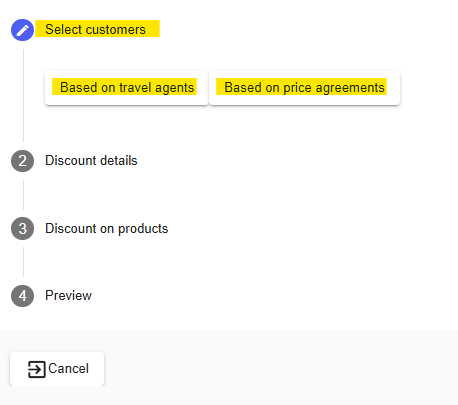Viewport: 458px width, 405px height.
Task: Switch to the Preview step
Action: coord(68,296)
